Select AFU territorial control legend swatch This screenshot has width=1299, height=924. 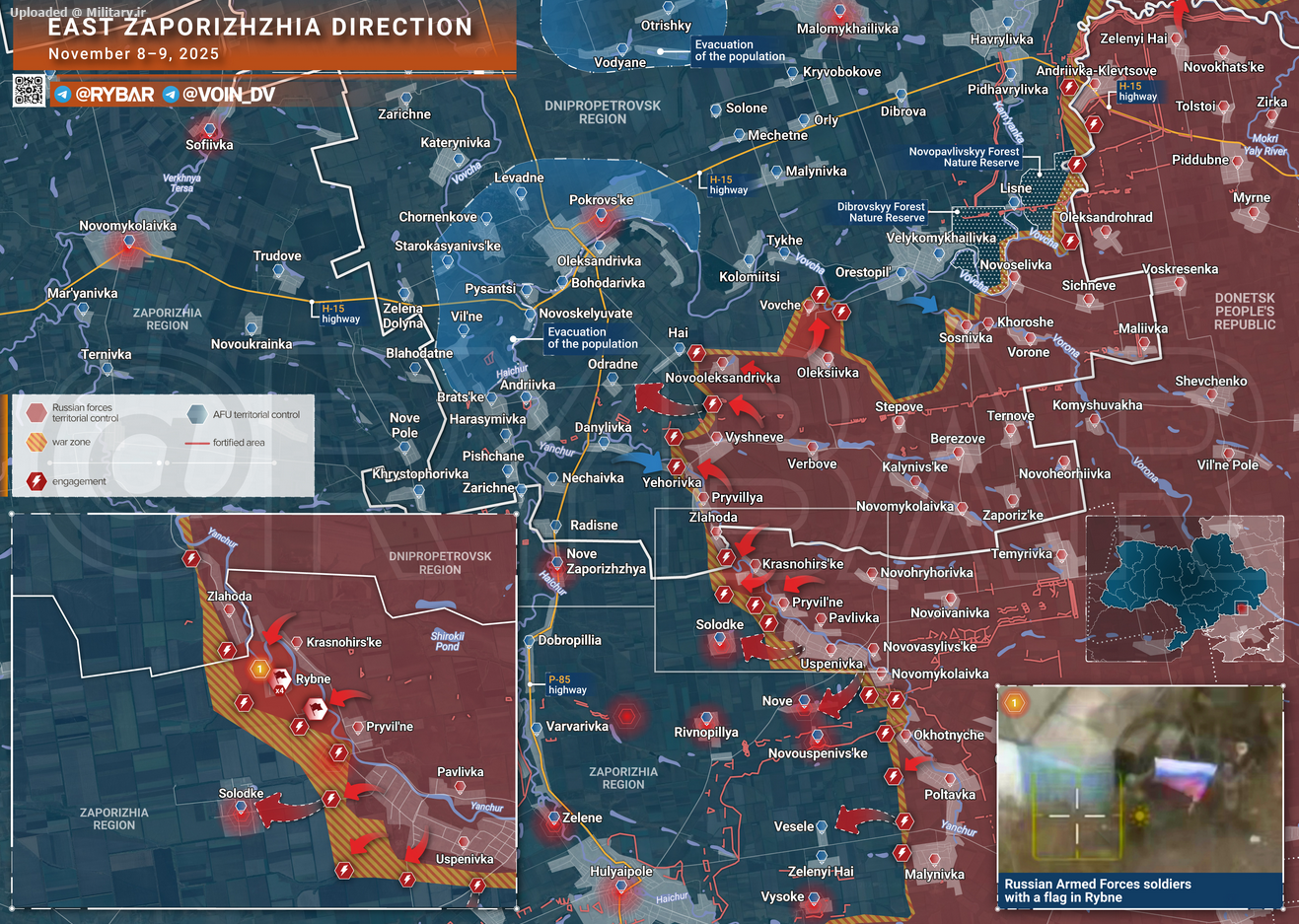(x=197, y=414)
